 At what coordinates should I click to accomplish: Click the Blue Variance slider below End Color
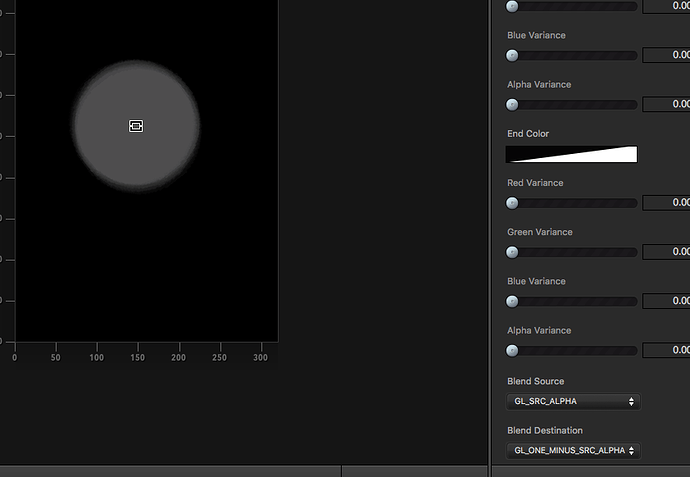(572, 301)
